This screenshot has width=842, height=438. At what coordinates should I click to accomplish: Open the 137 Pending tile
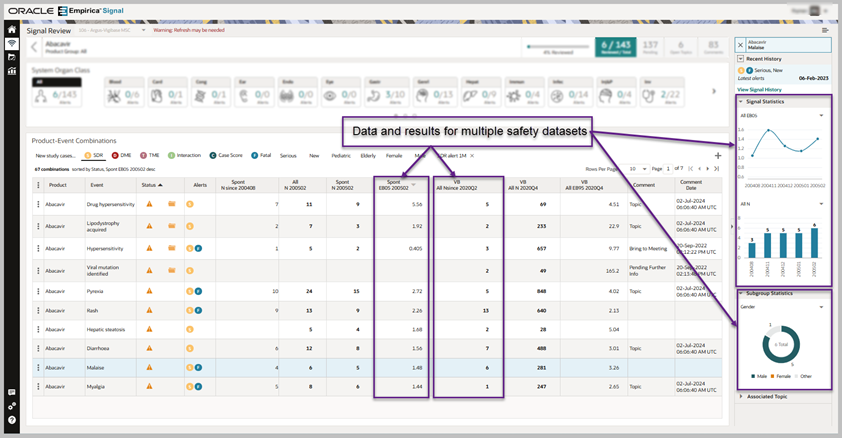650,47
